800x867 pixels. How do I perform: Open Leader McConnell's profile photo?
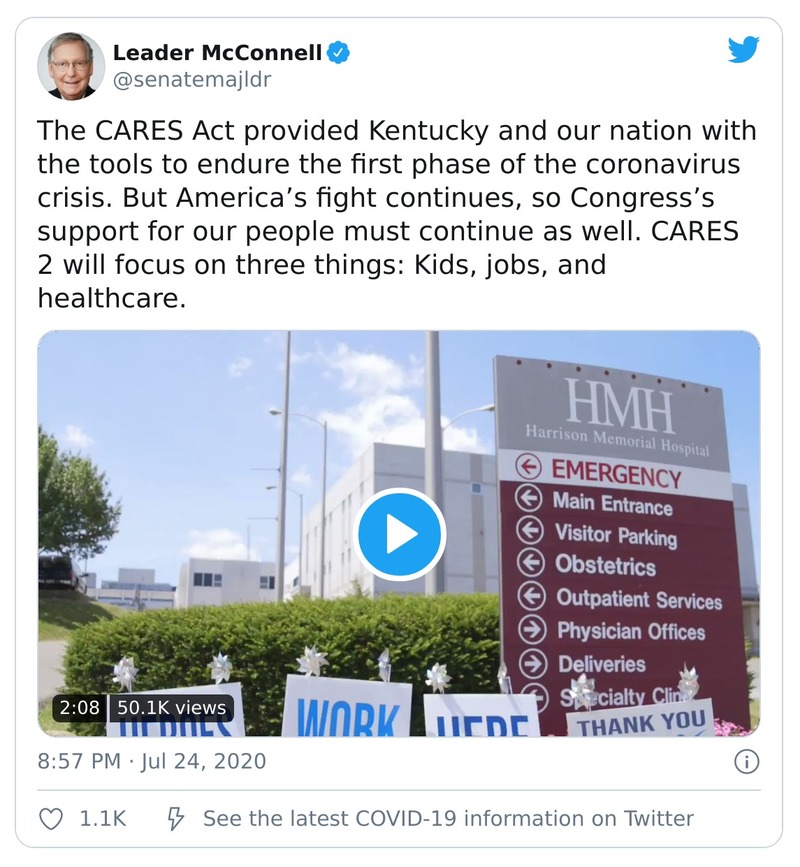pos(71,66)
